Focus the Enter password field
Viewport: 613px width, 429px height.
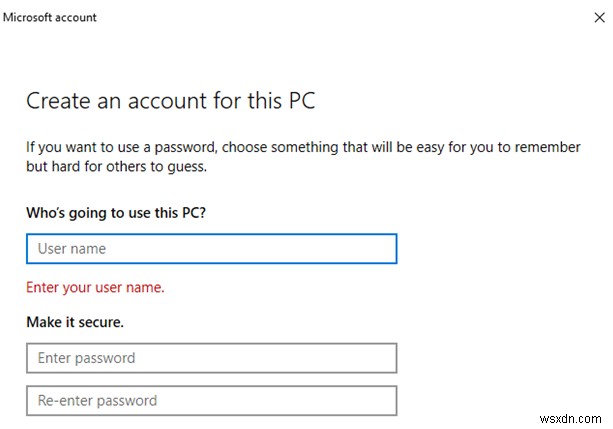click(212, 358)
